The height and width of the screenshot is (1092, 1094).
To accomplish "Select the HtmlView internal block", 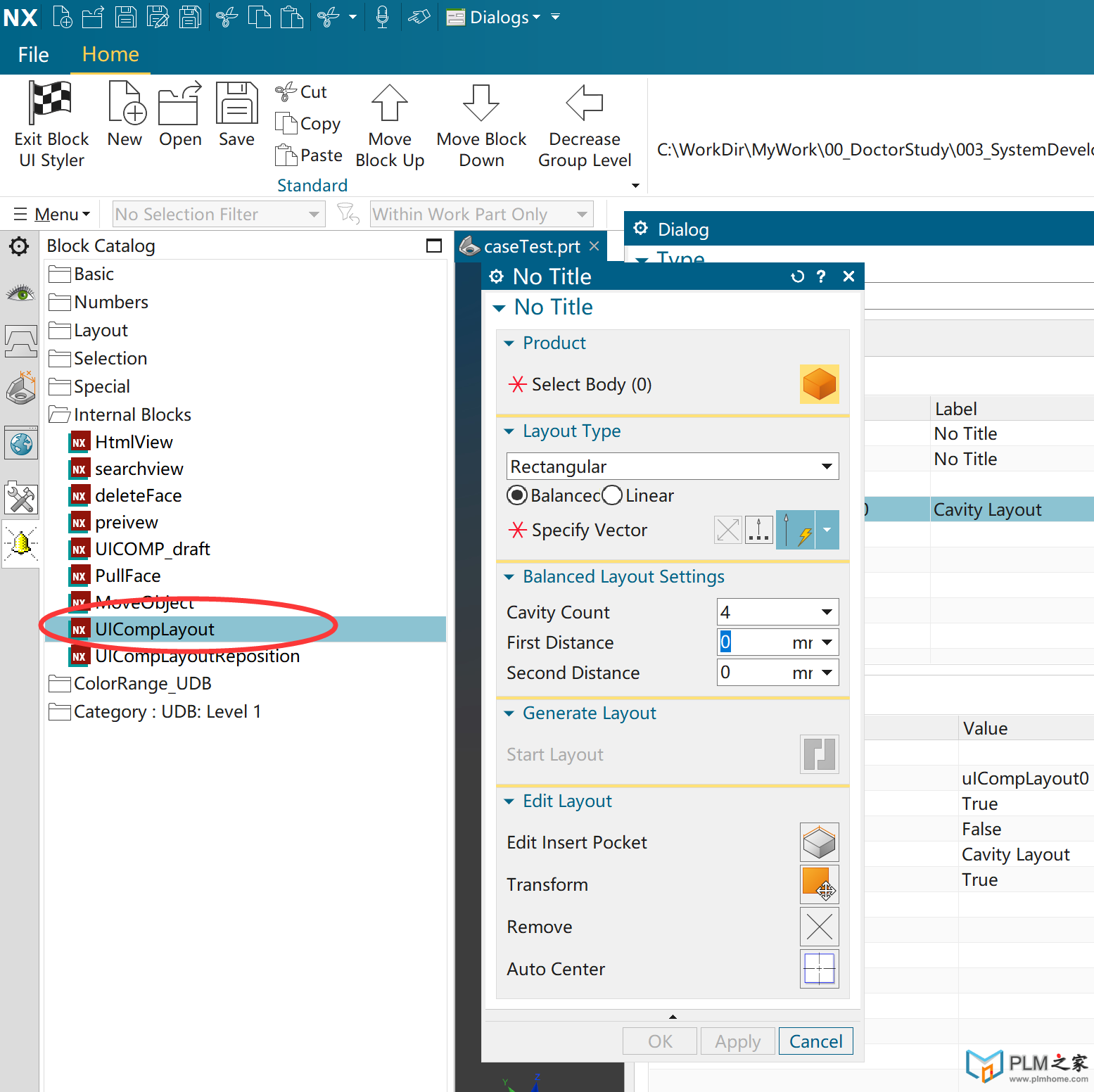I will tap(121, 442).
